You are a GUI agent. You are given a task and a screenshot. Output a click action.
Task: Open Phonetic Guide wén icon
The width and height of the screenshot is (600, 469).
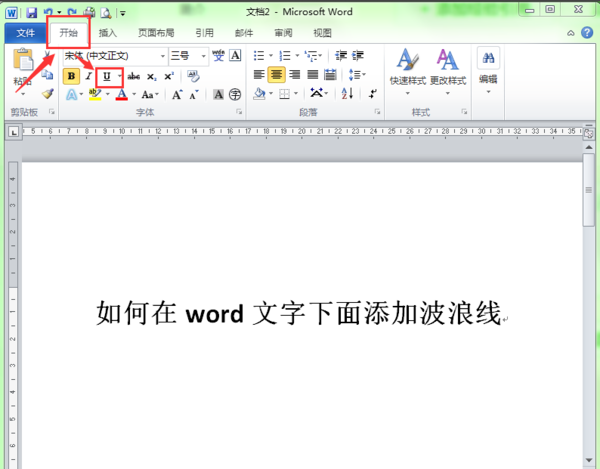point(218,55)
